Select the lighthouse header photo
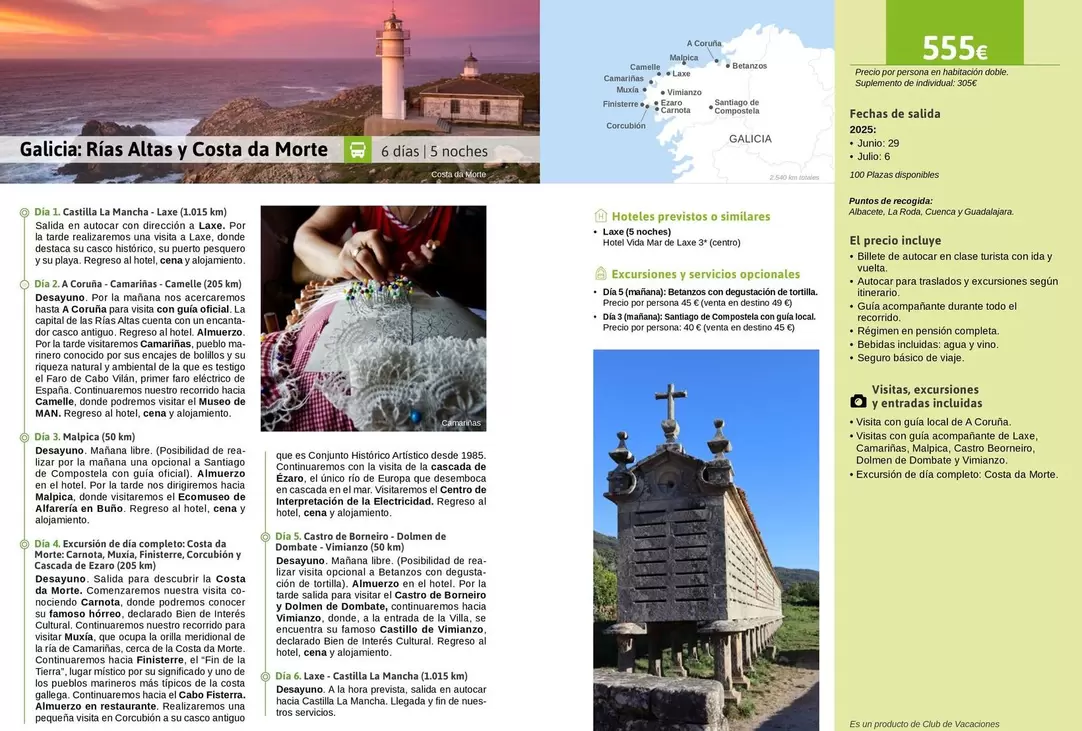1082x731 pixels. (x=270, y=91)
